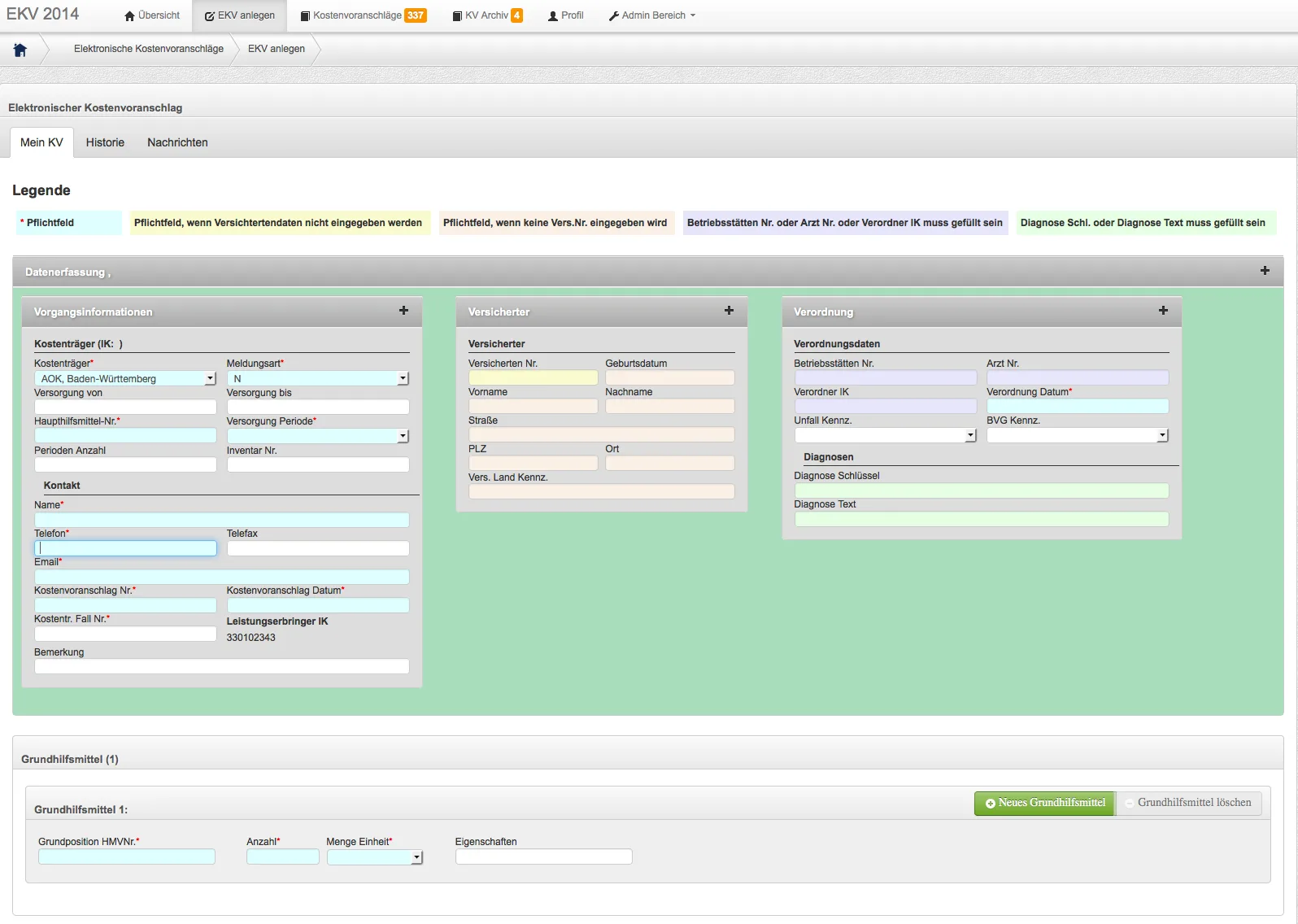Focus the Diagnose Text field

coord(982,519)
